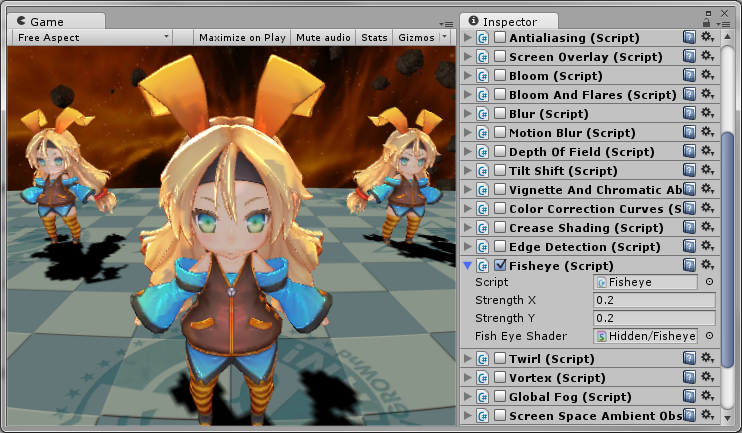Collapse the Fisheye component
Image resolution: width=742 pixels, height=433 pixels.
(468, 265)
